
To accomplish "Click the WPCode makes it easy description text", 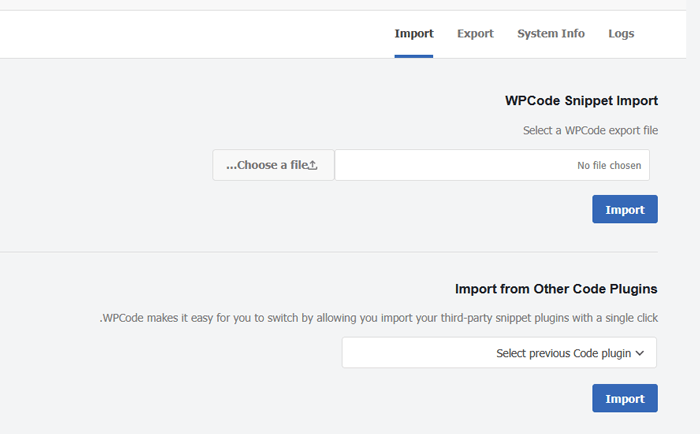I will click(379, 318).
